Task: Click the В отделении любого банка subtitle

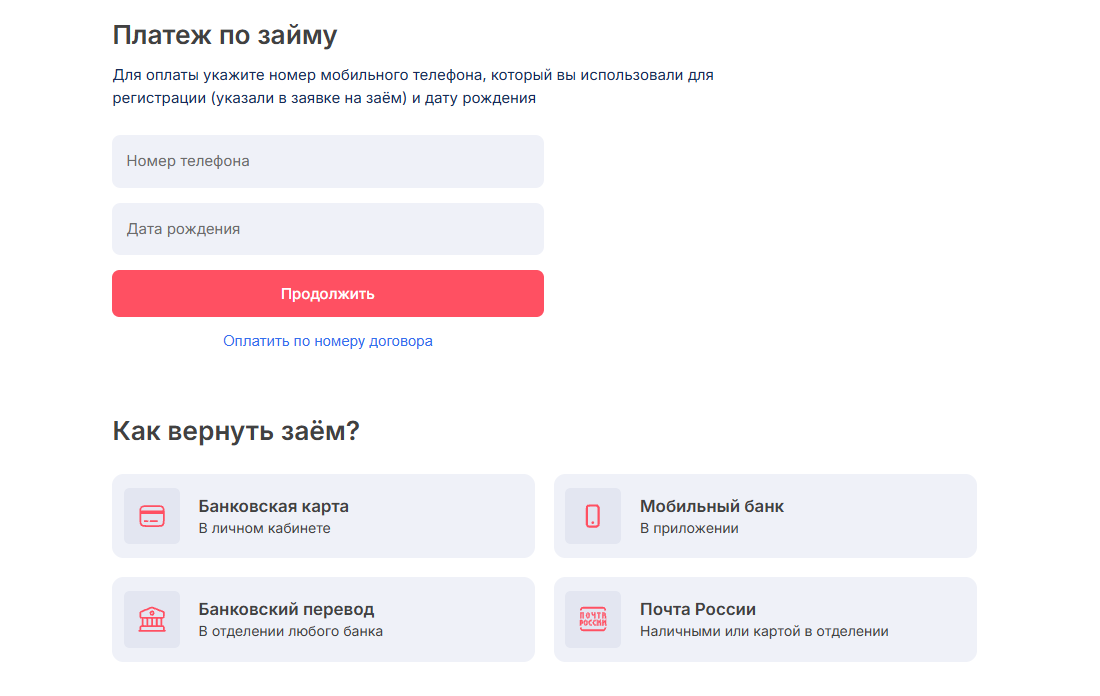Action: (x=290, y=631)
